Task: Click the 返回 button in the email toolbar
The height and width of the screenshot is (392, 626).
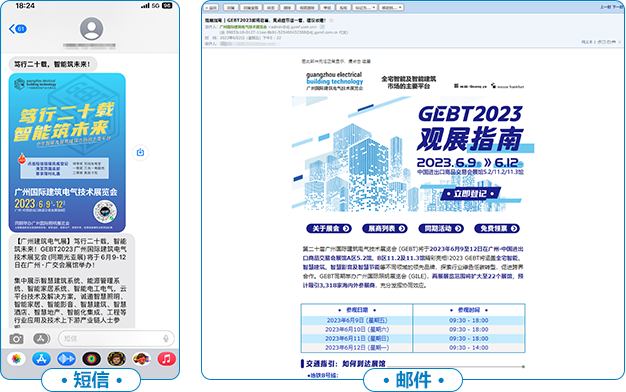Action: [x=211, y=8]
